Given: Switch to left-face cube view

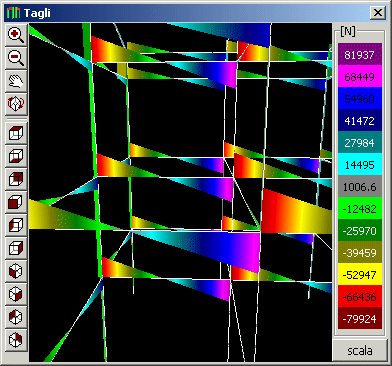Looking at the screenshot, I should (16, 225).
